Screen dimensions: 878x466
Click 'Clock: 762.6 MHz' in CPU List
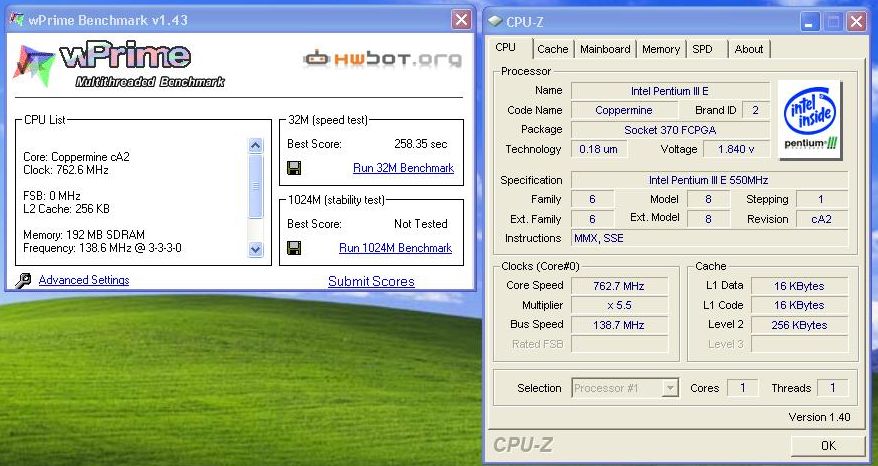[66, 170]
